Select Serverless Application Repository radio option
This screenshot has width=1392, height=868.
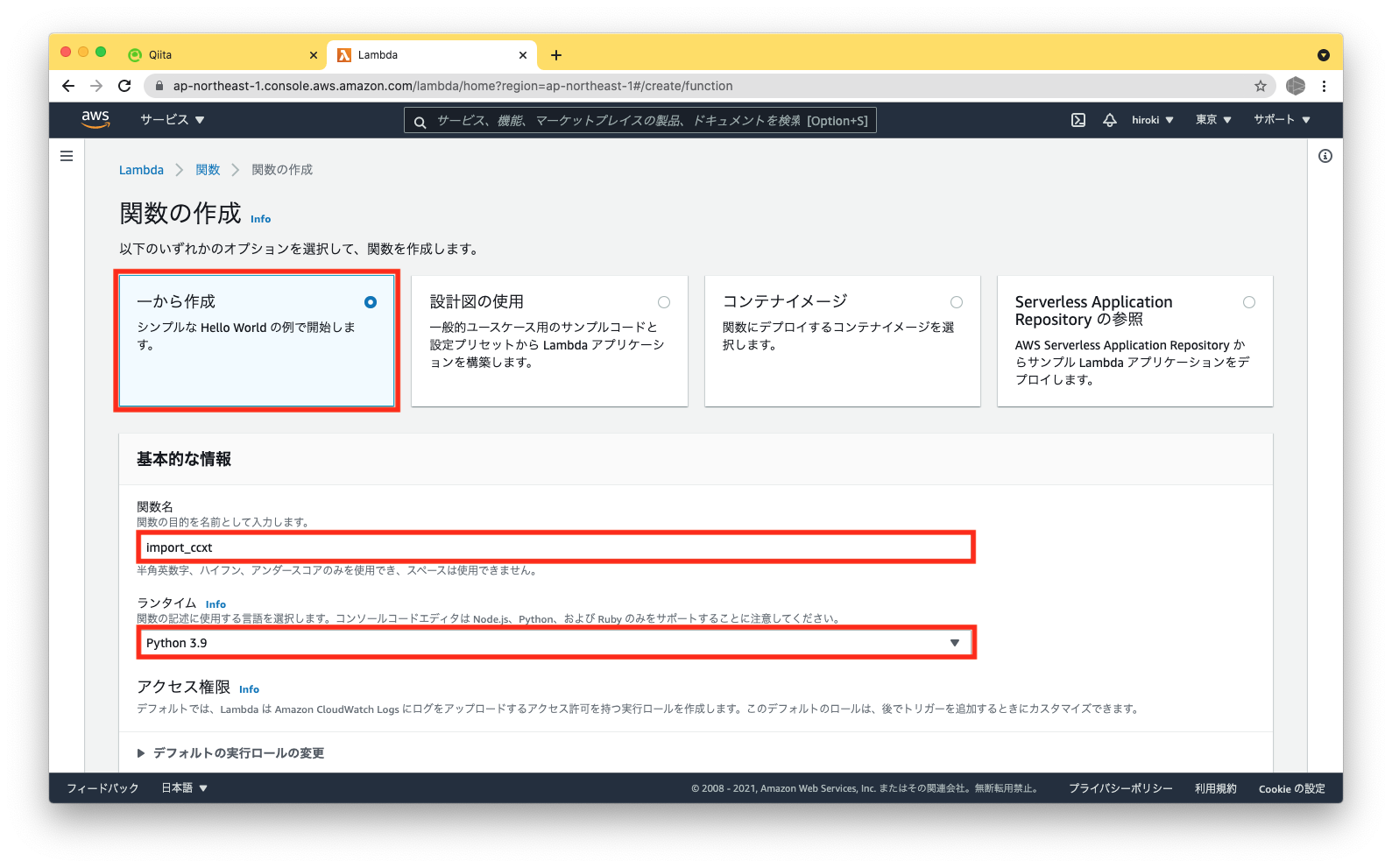coord(1249,302)
